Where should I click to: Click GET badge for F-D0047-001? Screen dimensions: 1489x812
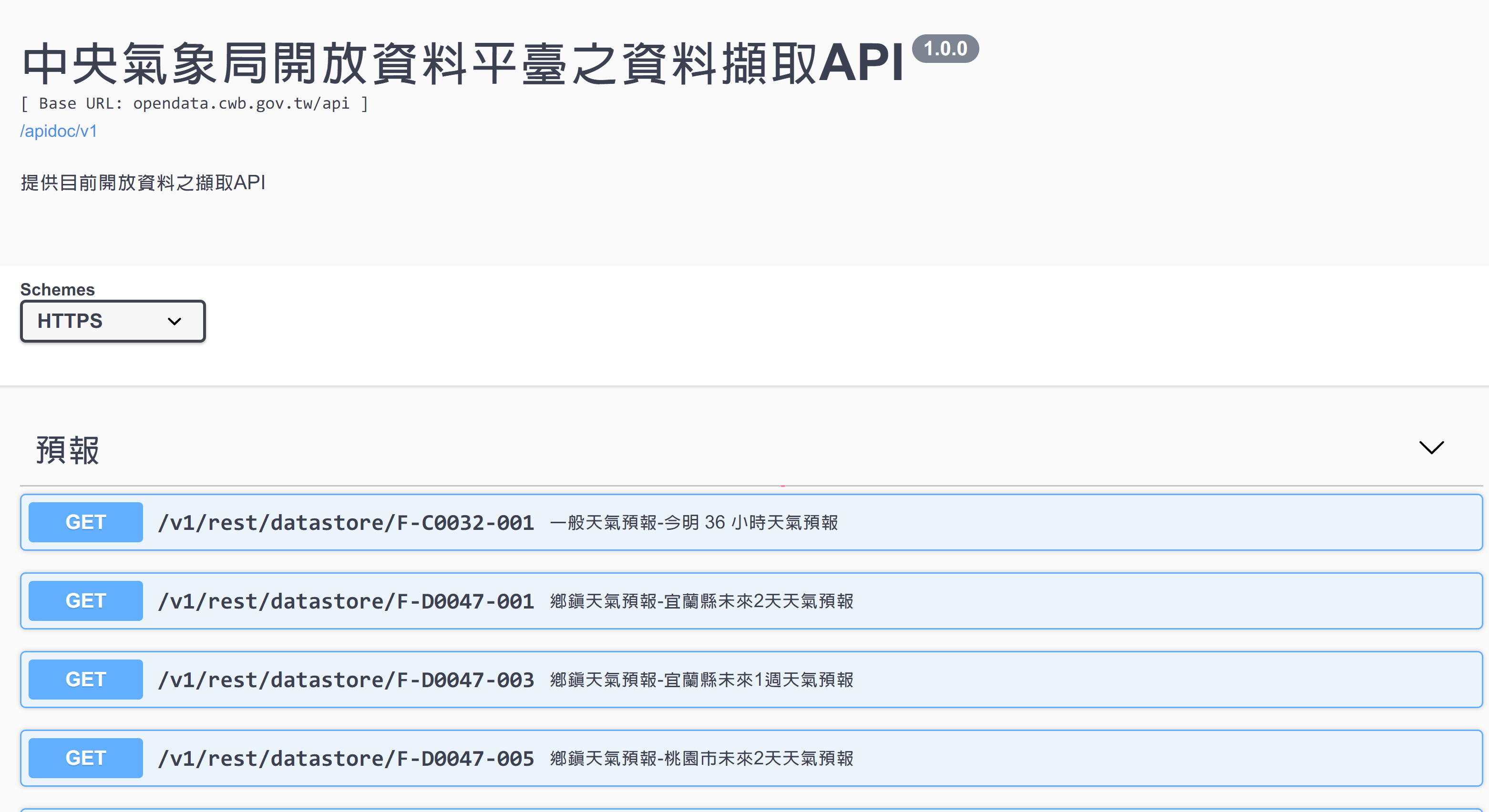coord(85,600)
